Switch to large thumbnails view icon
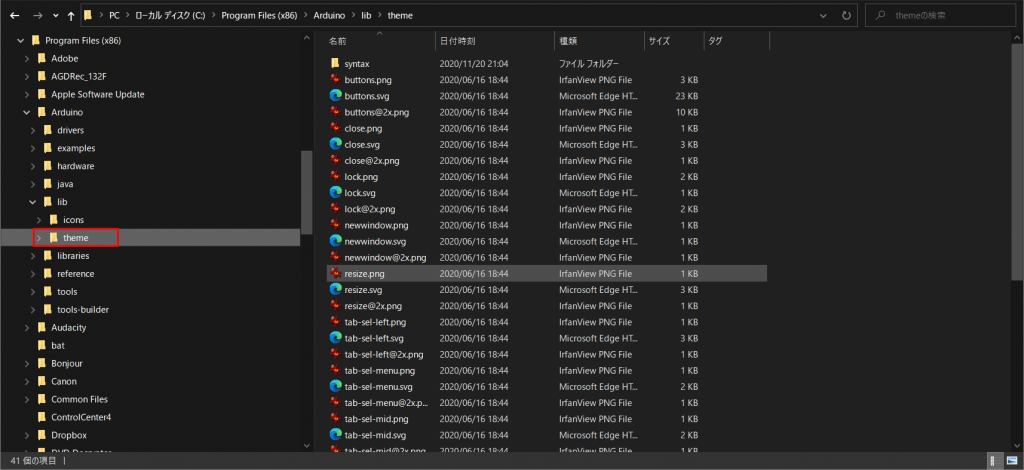1024x470 pixels. [1012, 460]
